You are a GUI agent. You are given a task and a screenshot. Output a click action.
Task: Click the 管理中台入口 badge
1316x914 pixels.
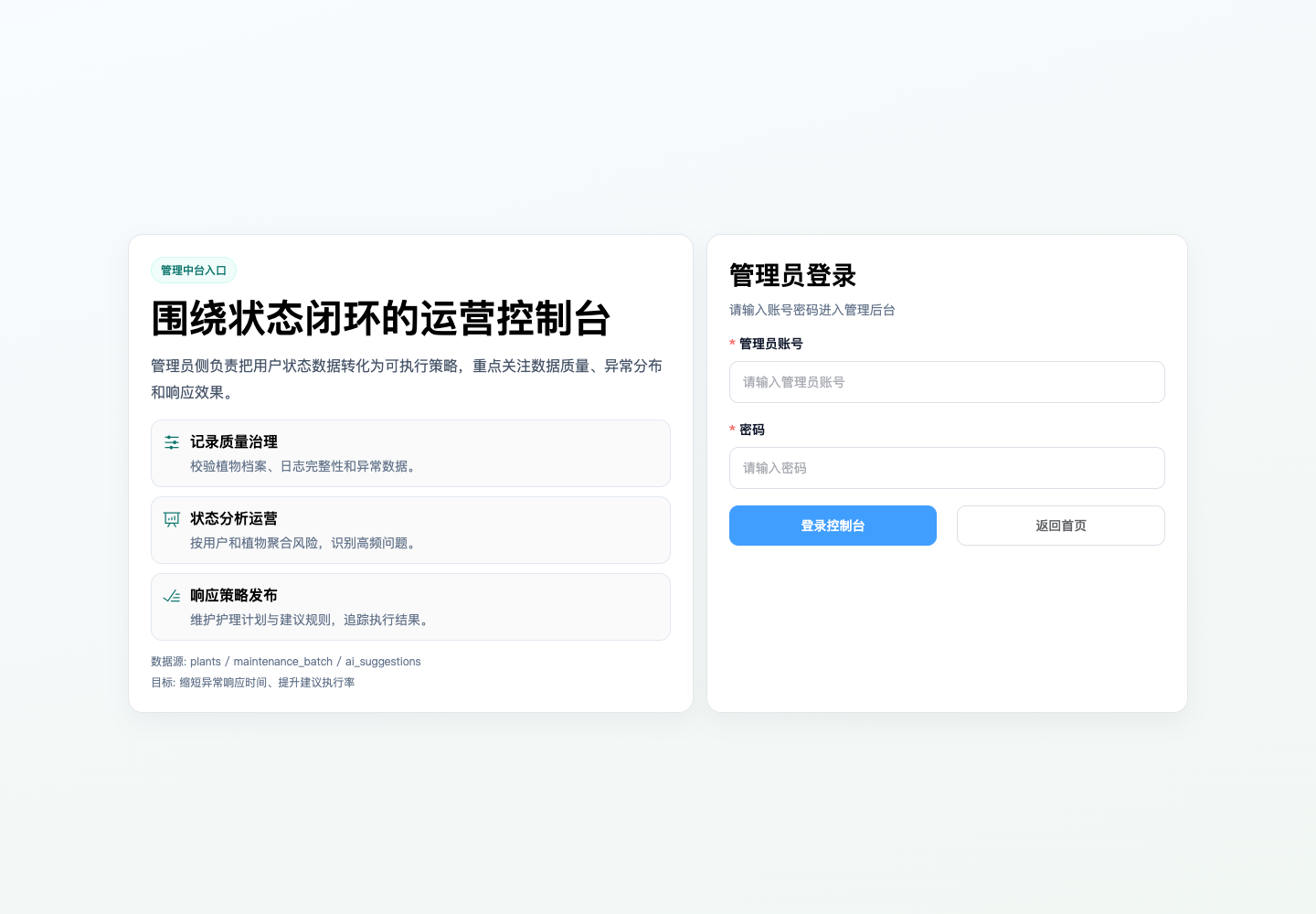point(194,271)
